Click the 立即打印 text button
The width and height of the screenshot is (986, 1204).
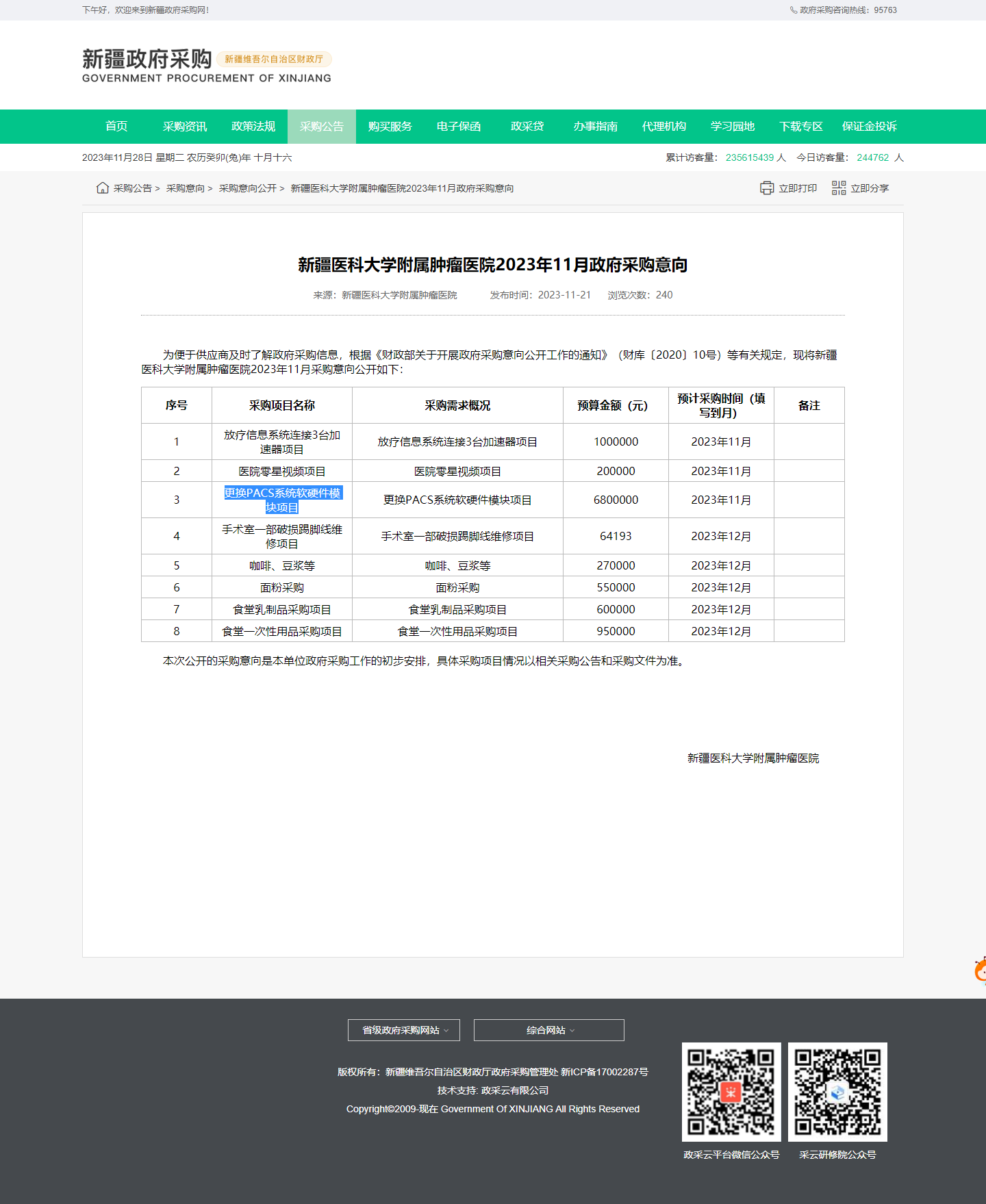point(798,188)
